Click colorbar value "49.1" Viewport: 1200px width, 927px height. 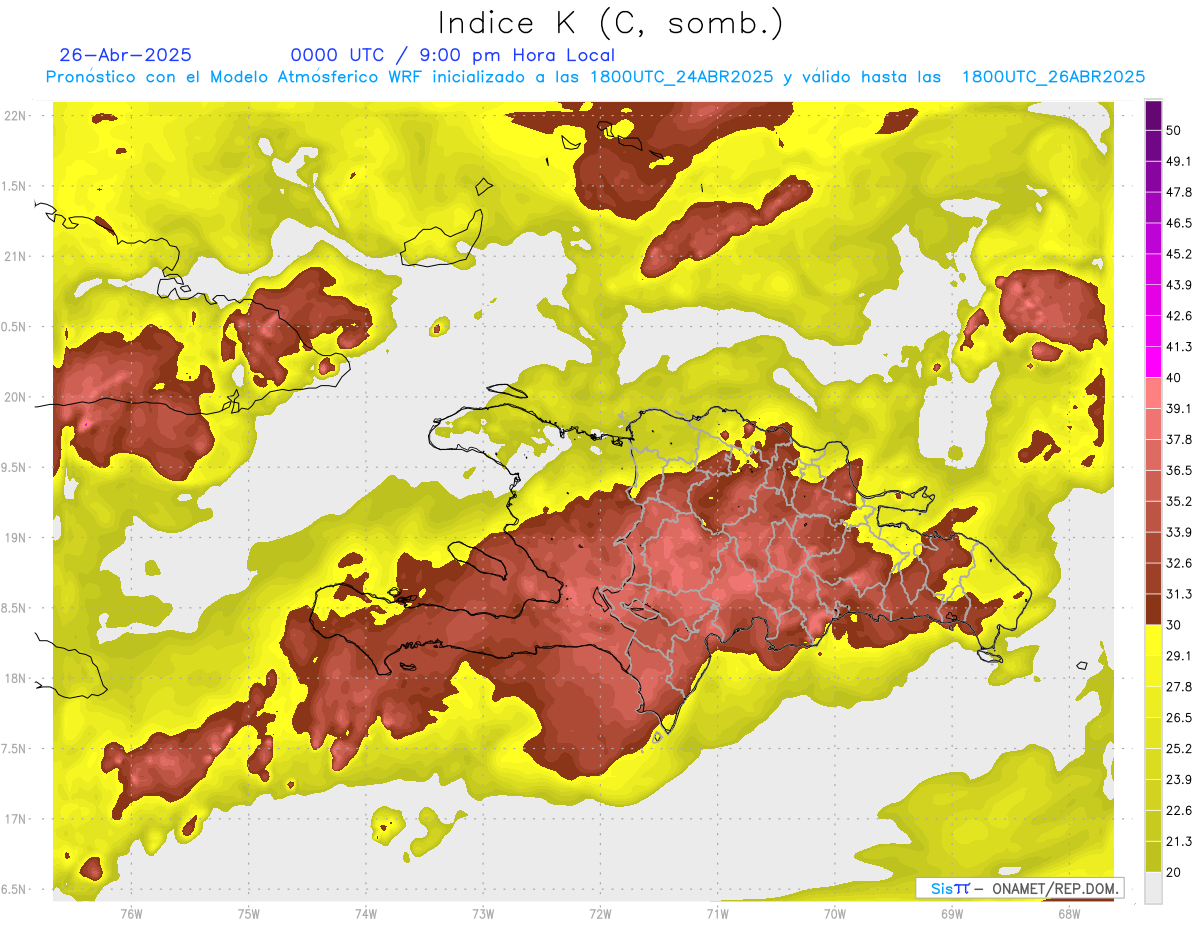pyautogui.click(x=1179, y=161)
